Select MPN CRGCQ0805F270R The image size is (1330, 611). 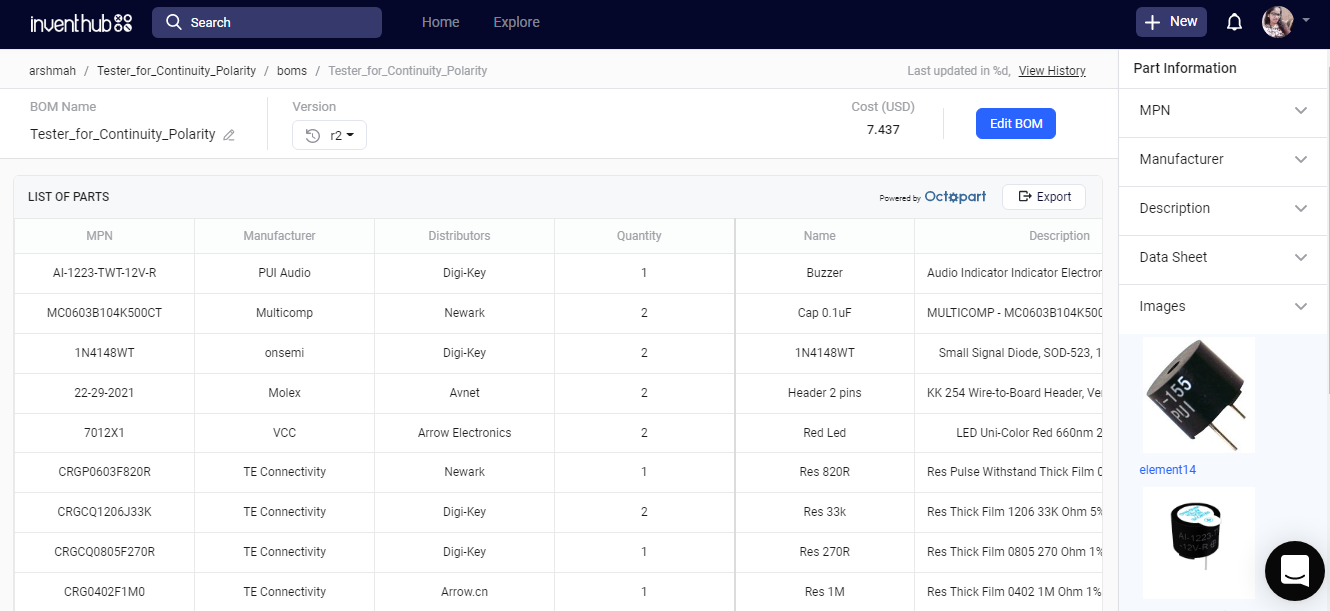coord(104,552)
